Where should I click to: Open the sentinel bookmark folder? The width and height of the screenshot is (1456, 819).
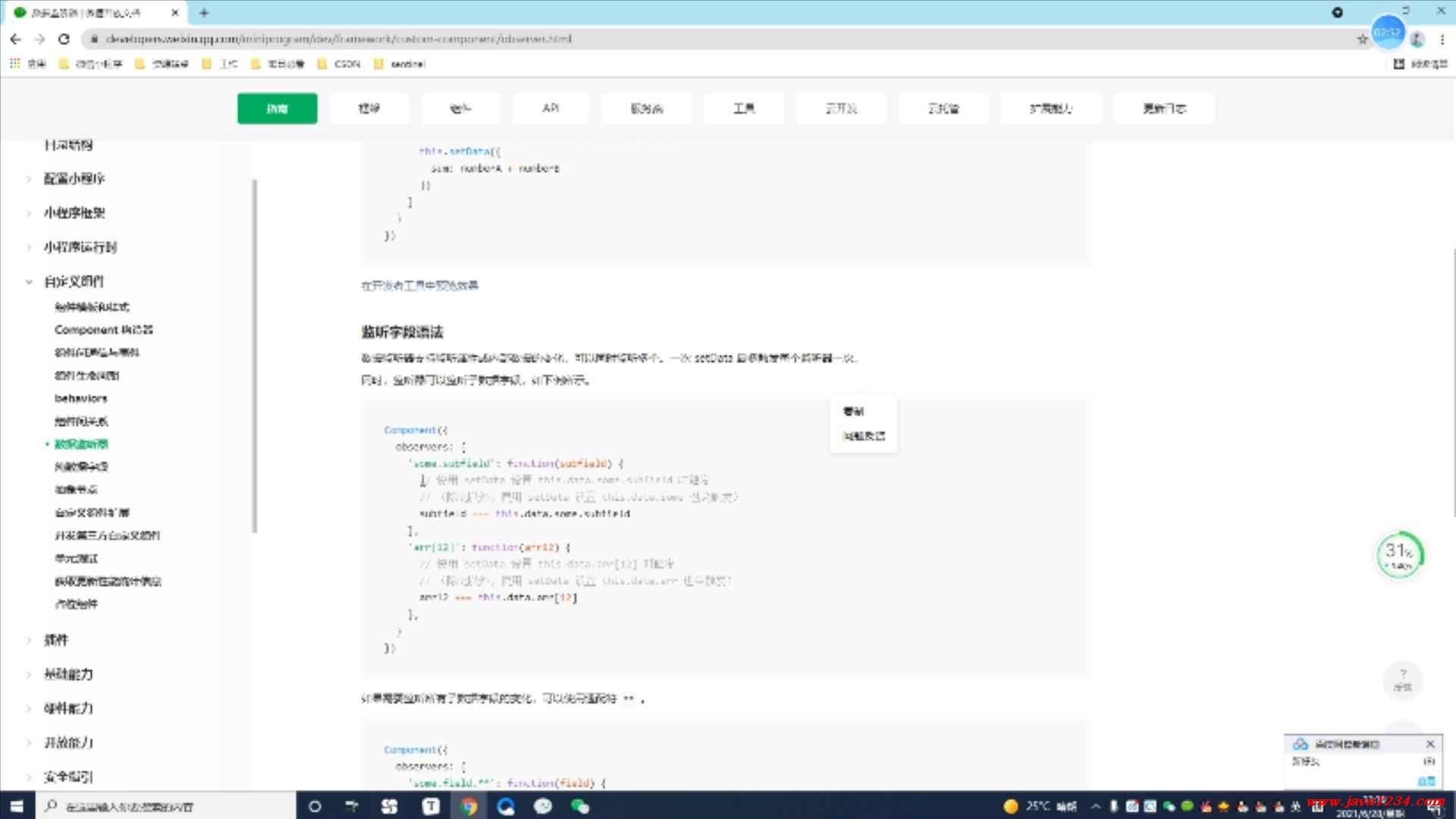(x=400, y=64)
